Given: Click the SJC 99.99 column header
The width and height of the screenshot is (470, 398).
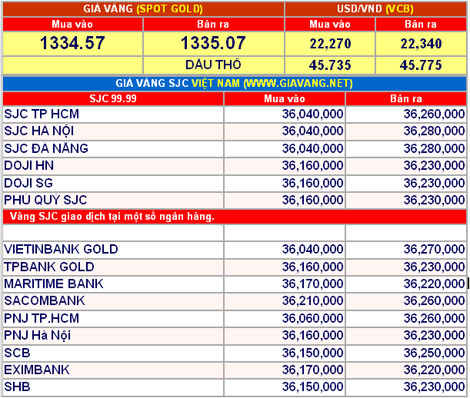Looking at the screenshot, I should click(x=113, y=99).
